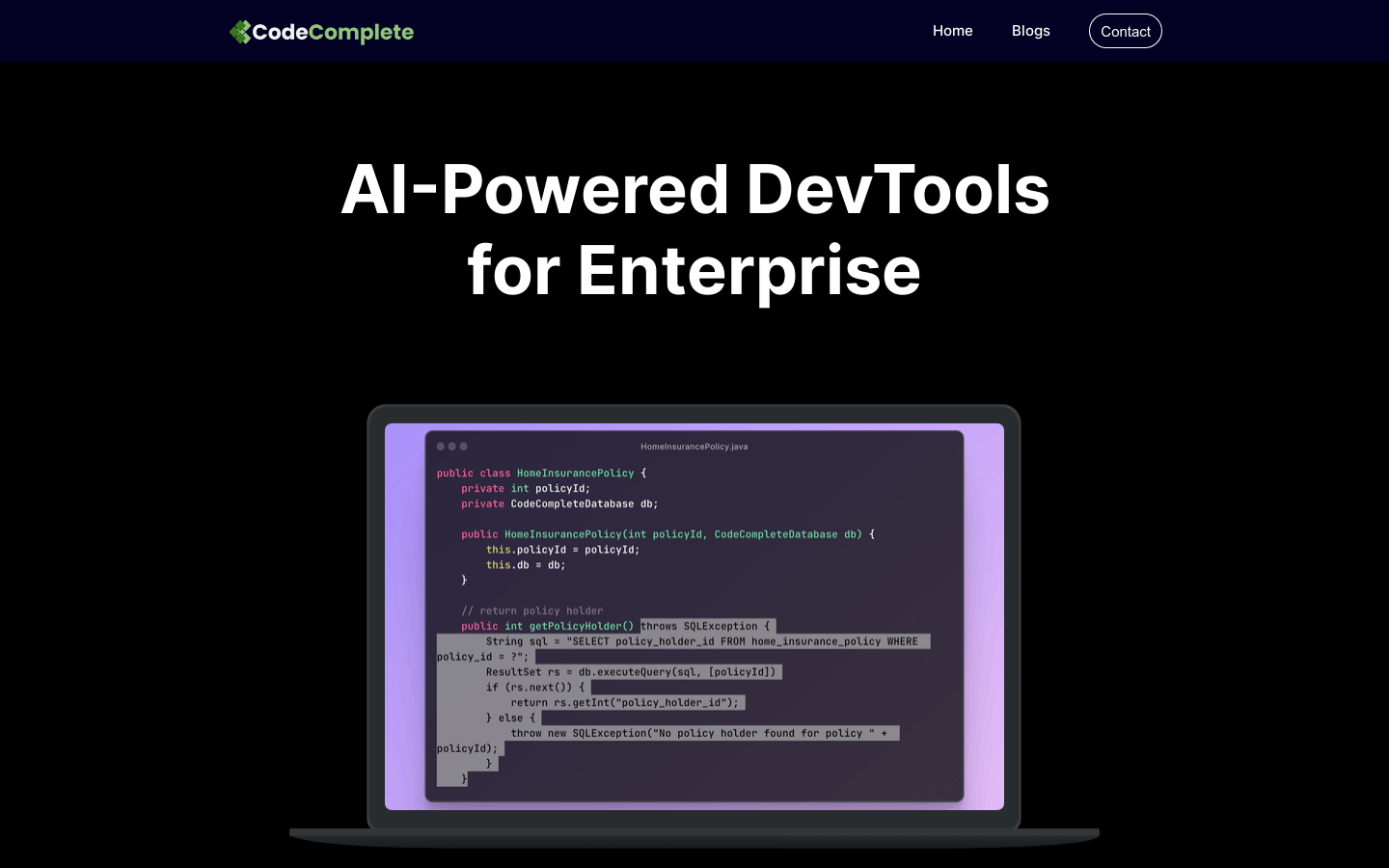Click the AI-Powered DevTools for Enterprise heading
Screen dimensions: 1389x868
694,229
